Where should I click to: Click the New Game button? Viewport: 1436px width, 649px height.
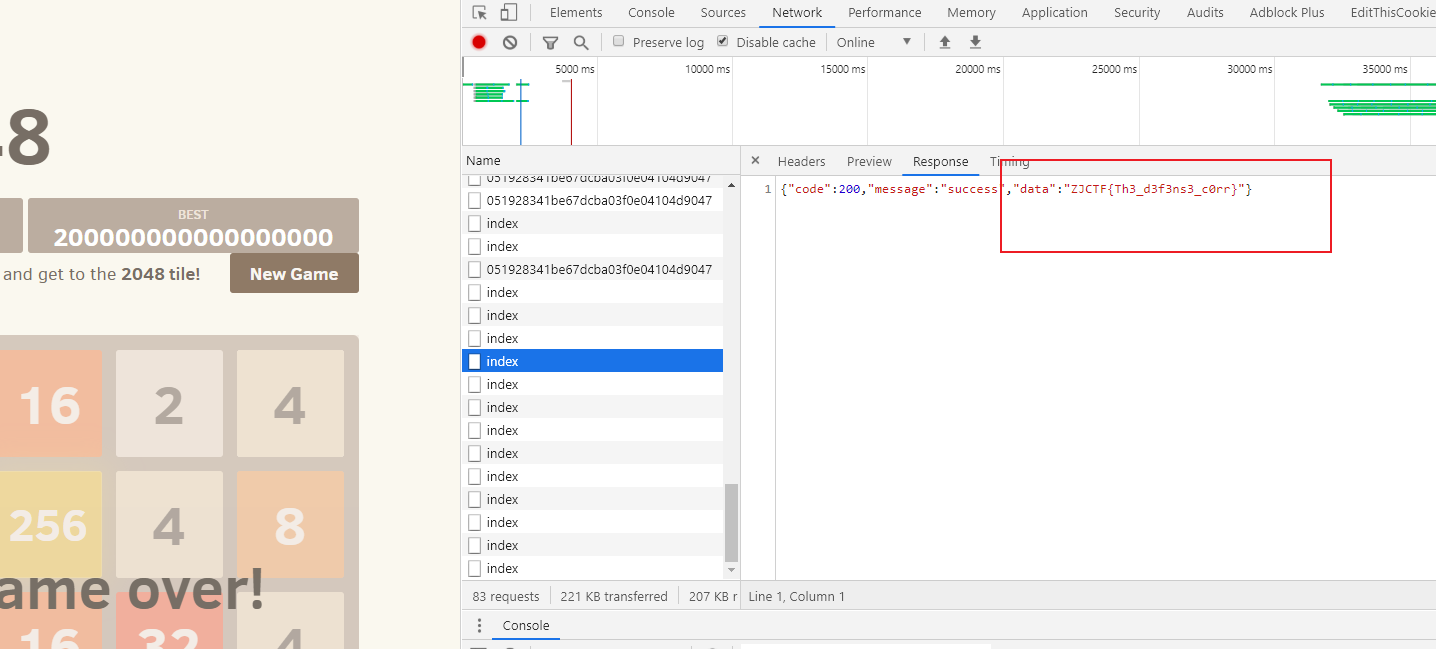[x=294, y=273]
